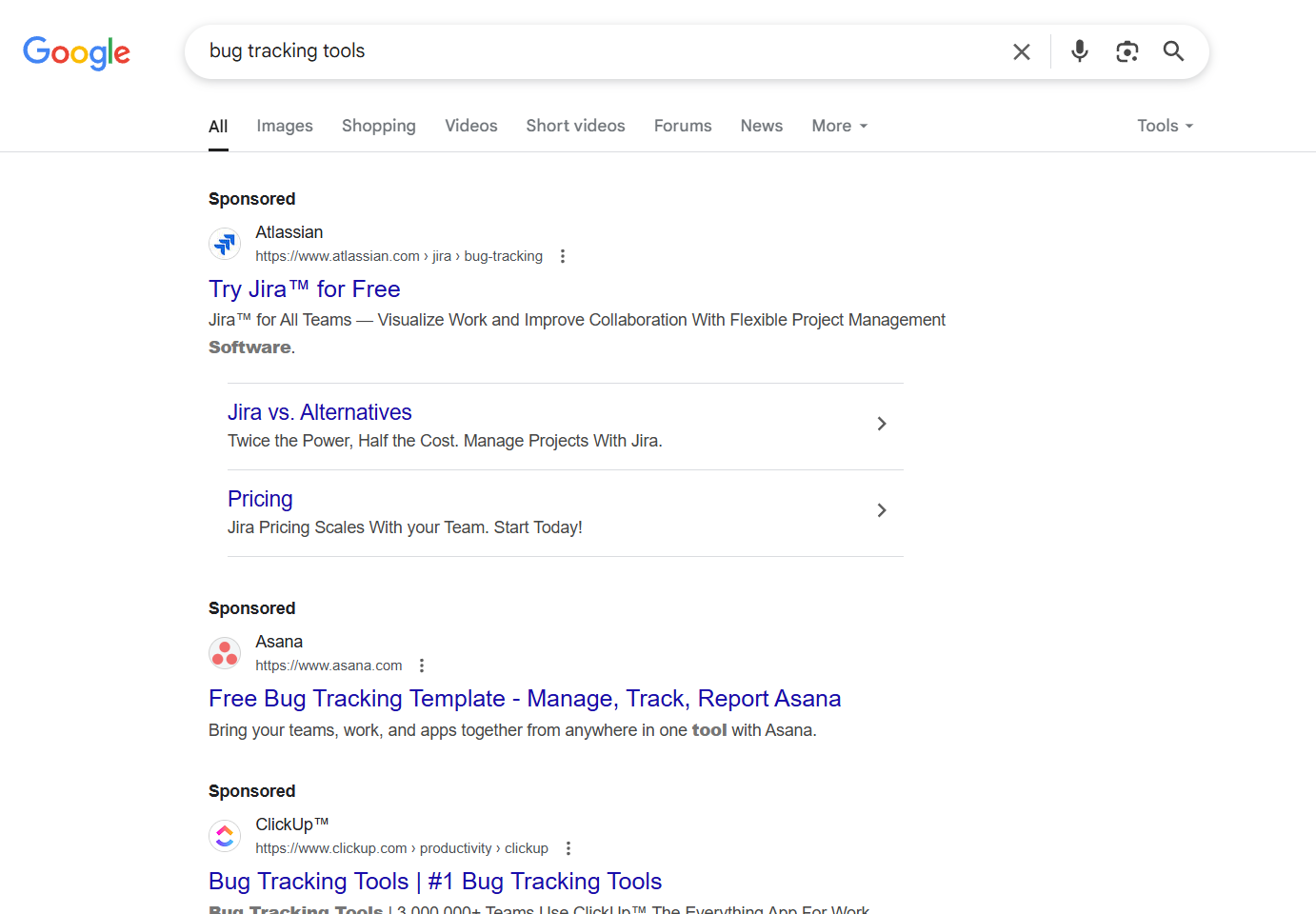The height and width of the screenshot is (914, 1316).
Task: Select the All tab
Action: (218, 126)
